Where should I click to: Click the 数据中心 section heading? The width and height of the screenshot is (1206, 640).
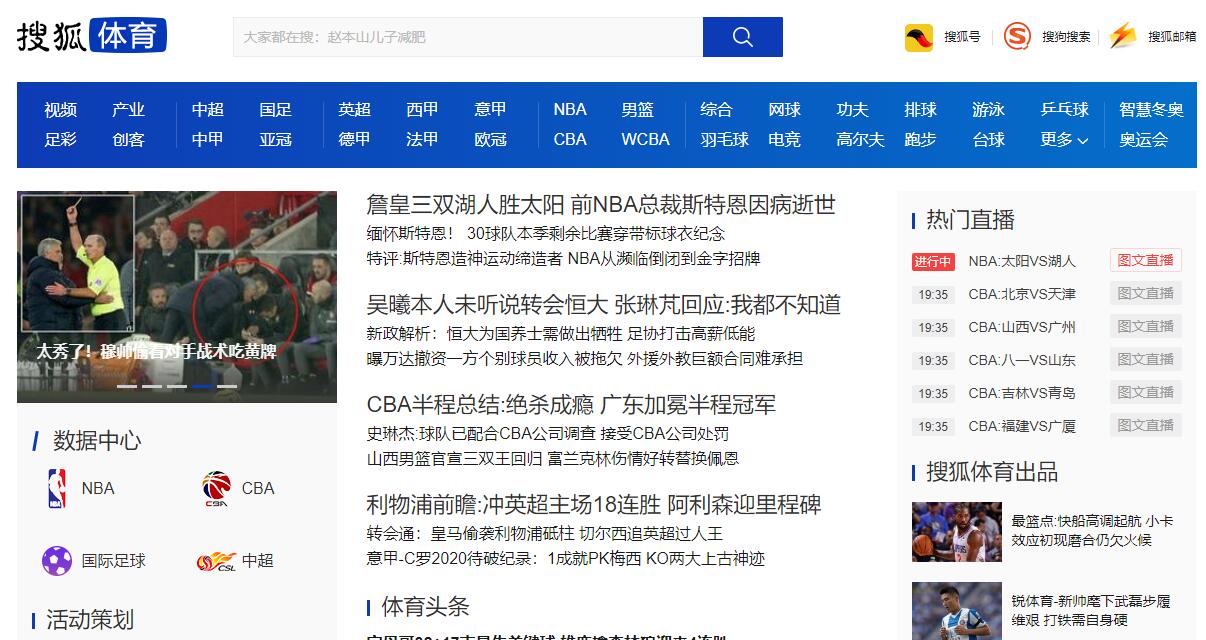click(97, 441)
